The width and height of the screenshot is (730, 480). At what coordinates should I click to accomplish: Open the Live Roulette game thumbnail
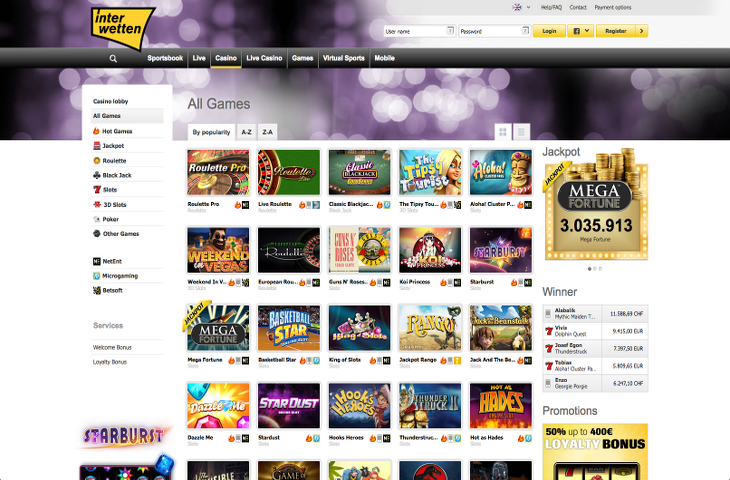coord(289,172)
